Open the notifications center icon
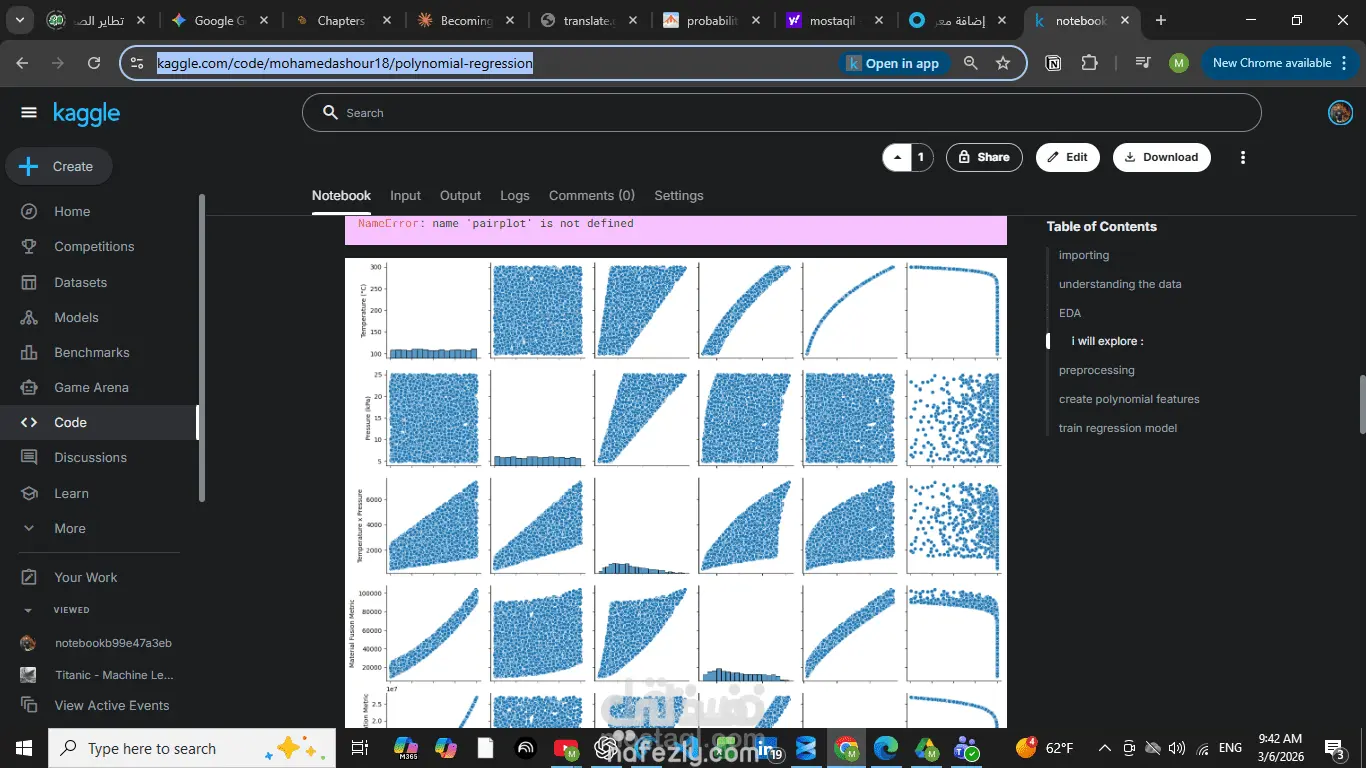Viewport: 1366px width, 768px height. [1334, 748]
